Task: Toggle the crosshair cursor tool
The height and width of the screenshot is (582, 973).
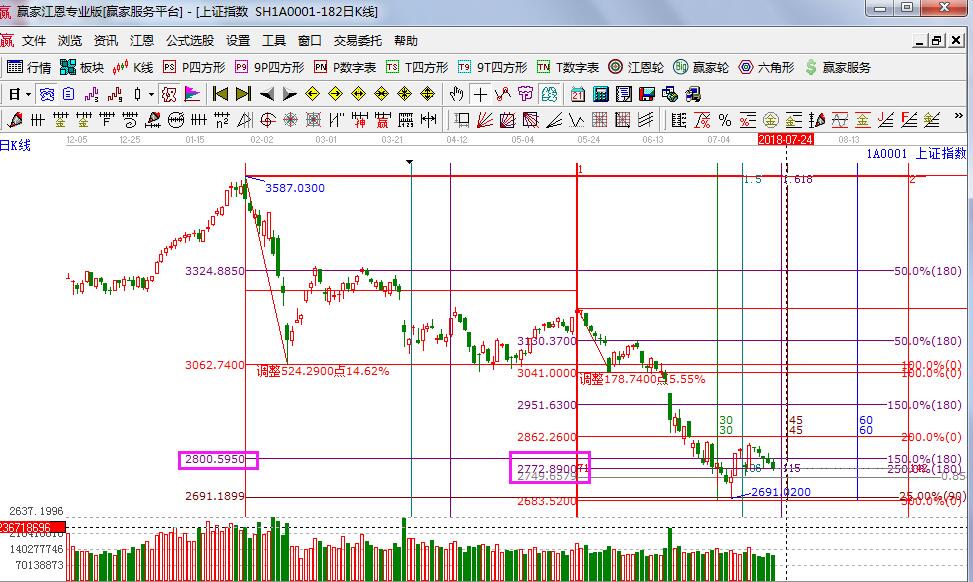Action: tap(480, 94)
